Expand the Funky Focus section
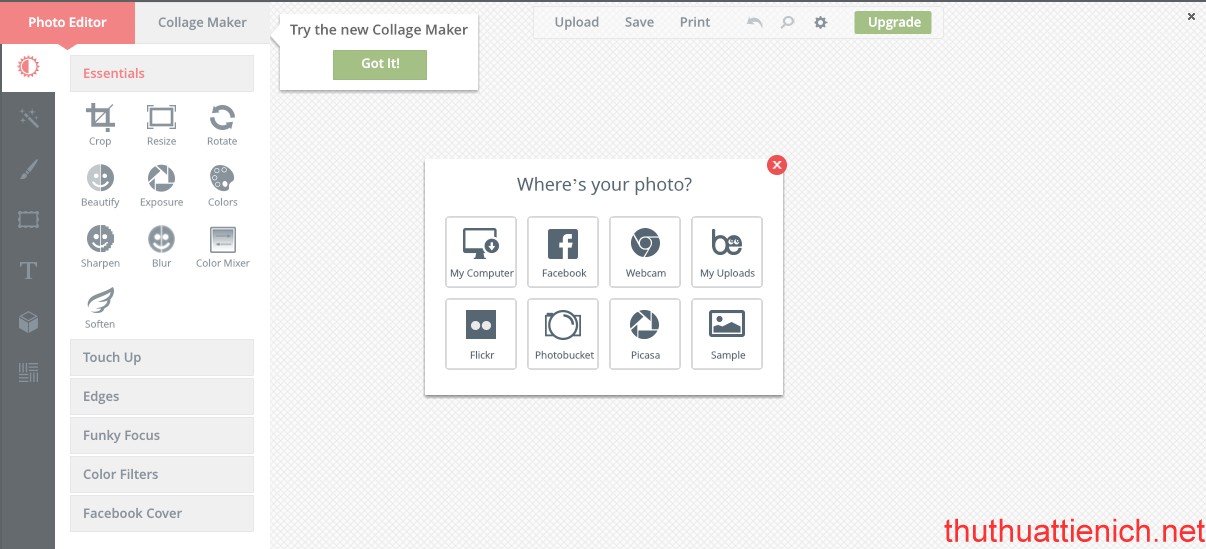The image size is (1206, 549). tap(162, 435)
